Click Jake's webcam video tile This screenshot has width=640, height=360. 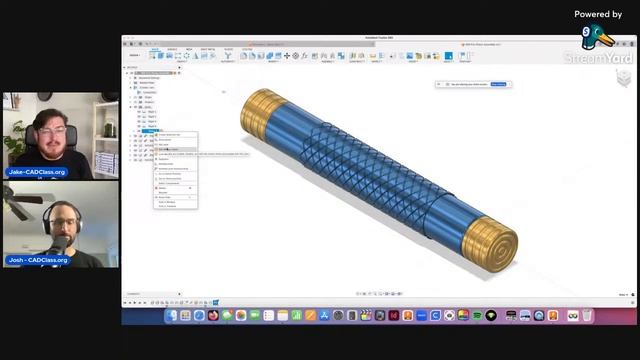(61, 136)
